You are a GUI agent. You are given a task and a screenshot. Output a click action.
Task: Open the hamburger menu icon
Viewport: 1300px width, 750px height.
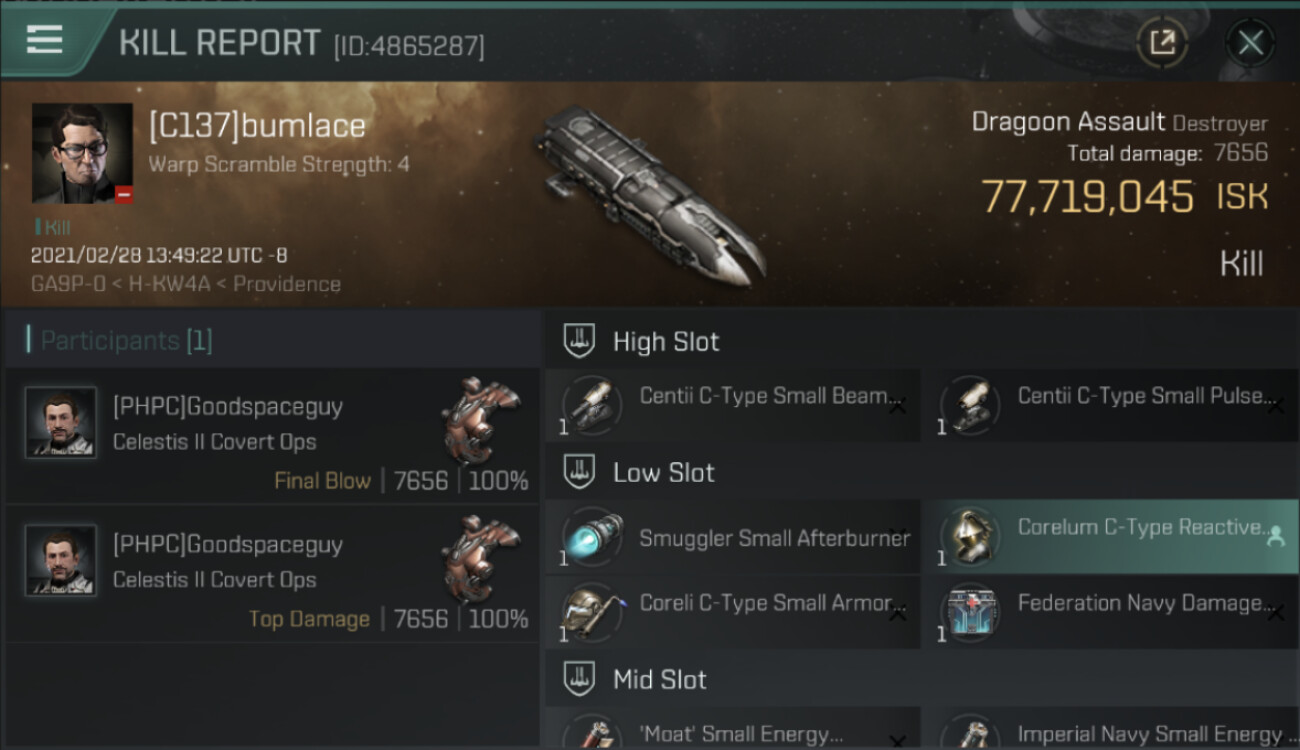(x=45, y=40)
